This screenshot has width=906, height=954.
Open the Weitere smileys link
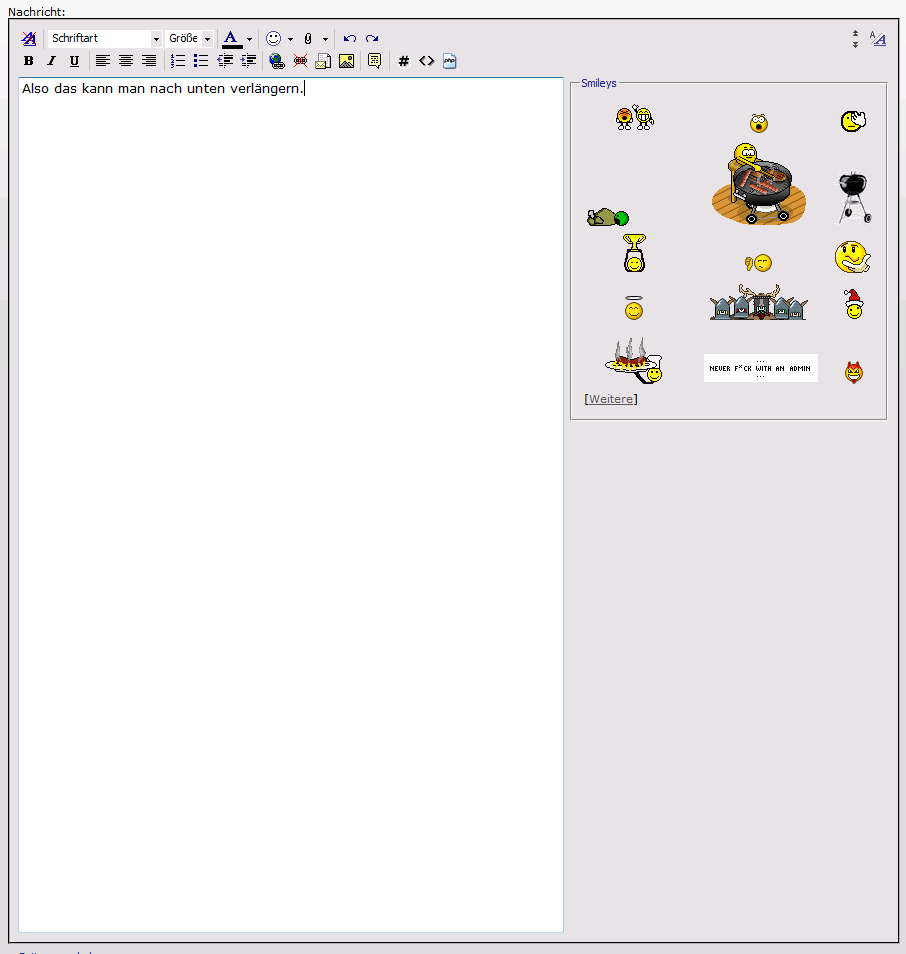611,399
